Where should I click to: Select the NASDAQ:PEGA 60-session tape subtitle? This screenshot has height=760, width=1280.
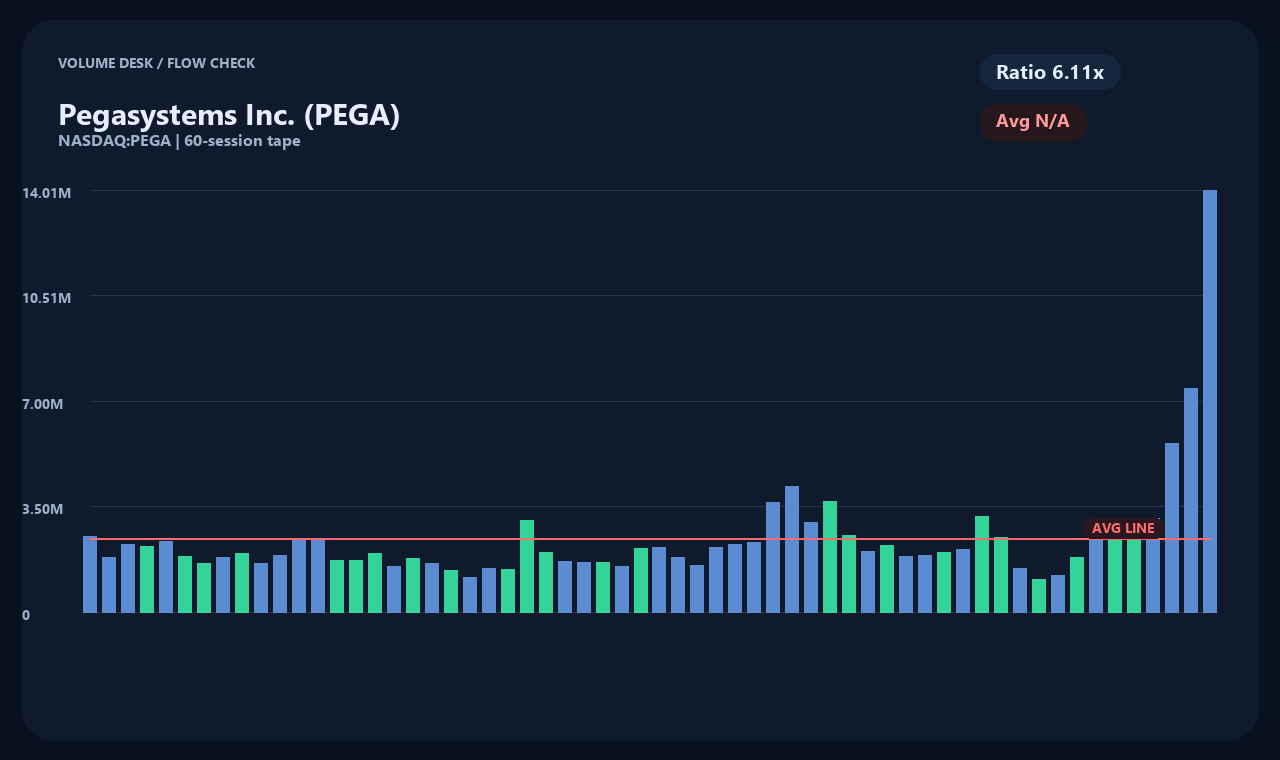[179, 141]
